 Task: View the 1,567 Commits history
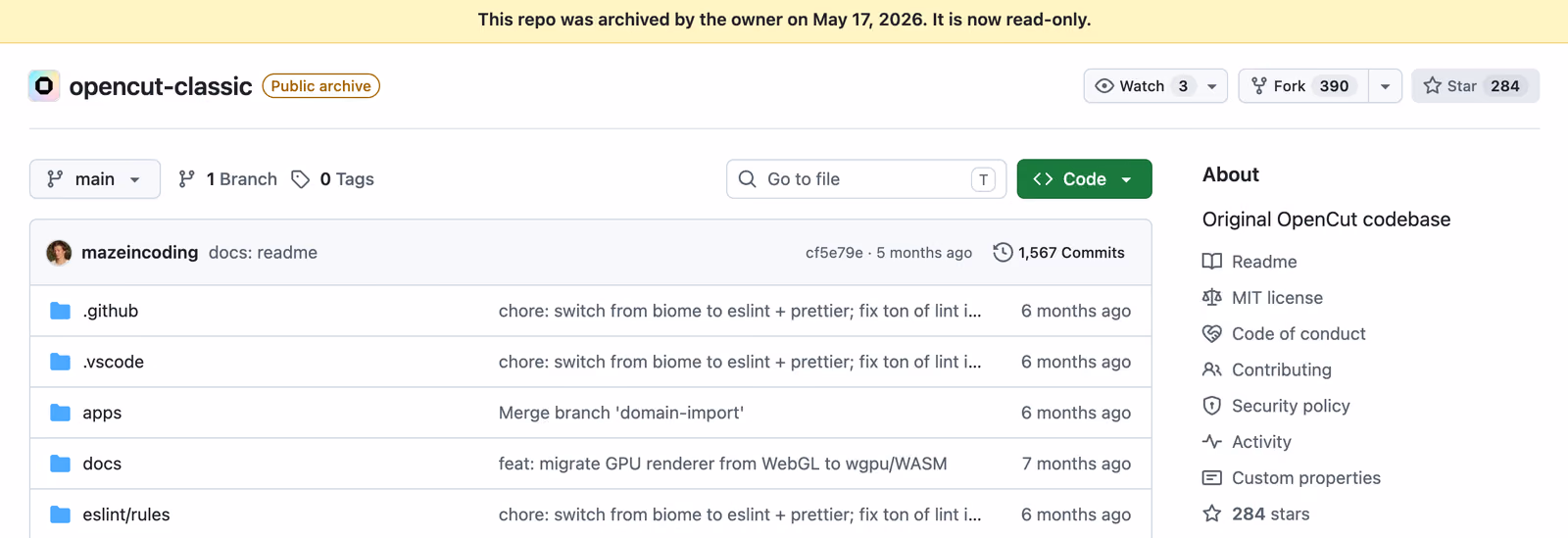click(x=1059, y=253)
